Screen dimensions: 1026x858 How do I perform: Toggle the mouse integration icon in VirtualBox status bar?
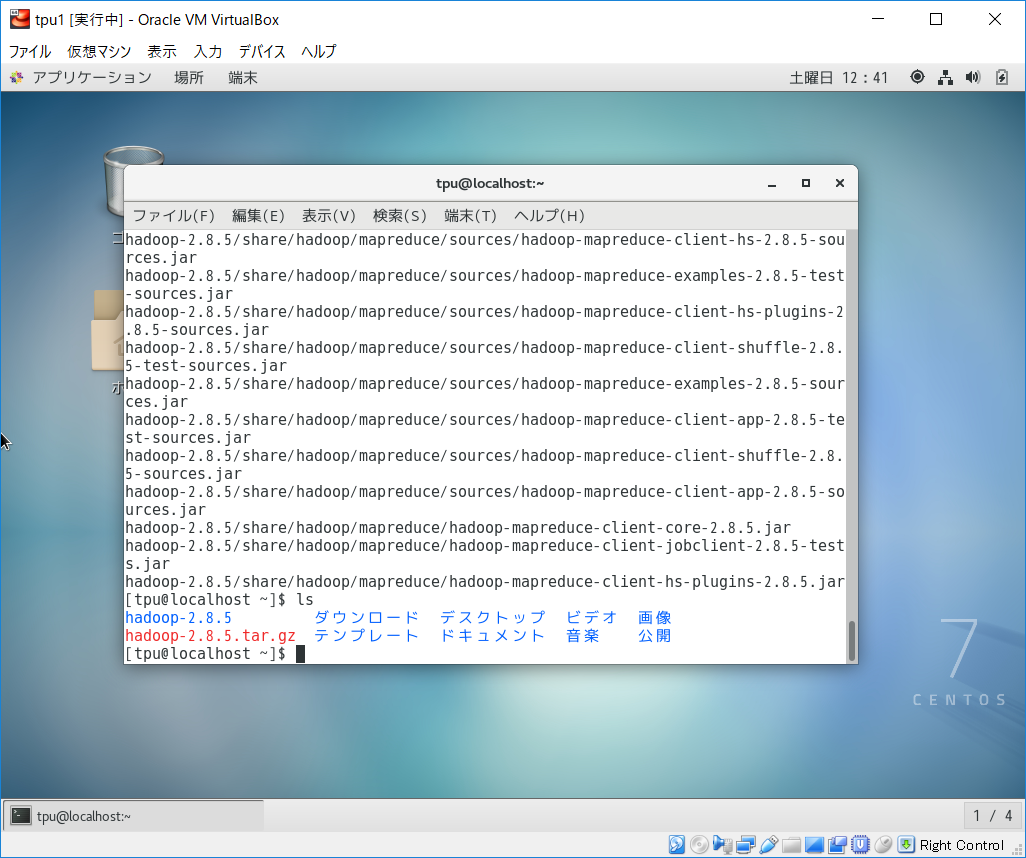(884, 844)
